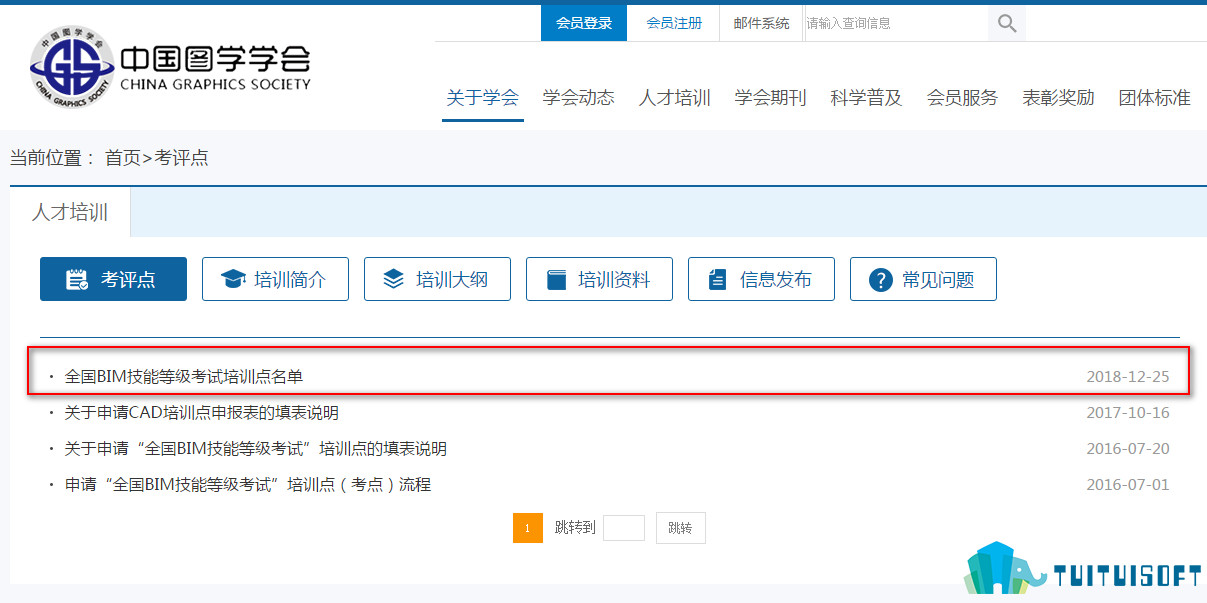Click the 培训大纲 button label
Screen dimensions: 1207x603
coord(452,280)
